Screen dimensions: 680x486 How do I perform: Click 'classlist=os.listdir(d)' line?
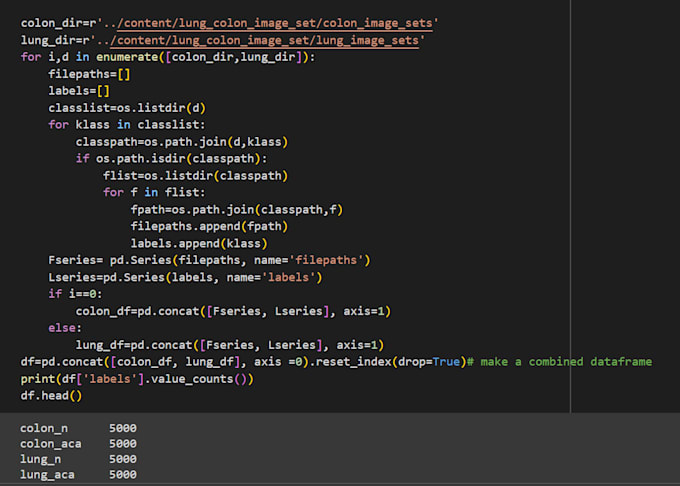coord(127,108)
